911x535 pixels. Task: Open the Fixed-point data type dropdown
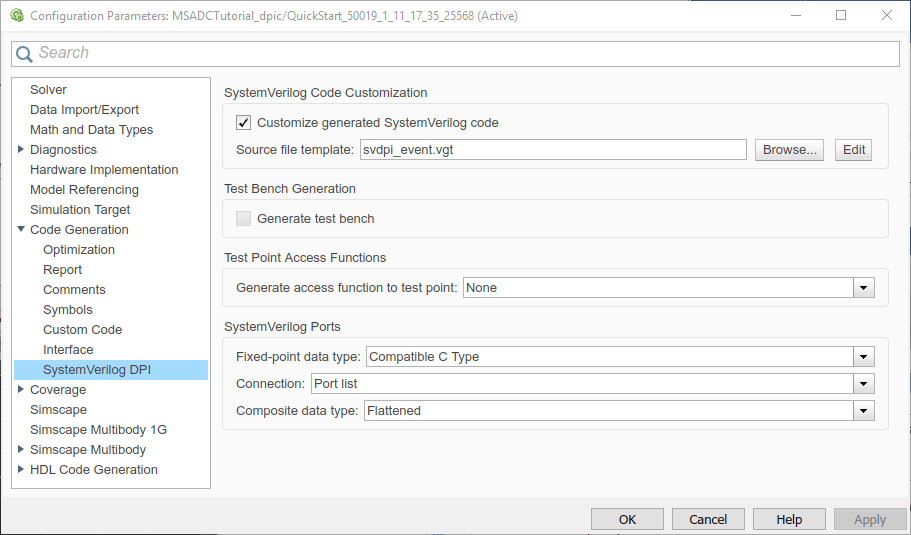coord(864,357)
